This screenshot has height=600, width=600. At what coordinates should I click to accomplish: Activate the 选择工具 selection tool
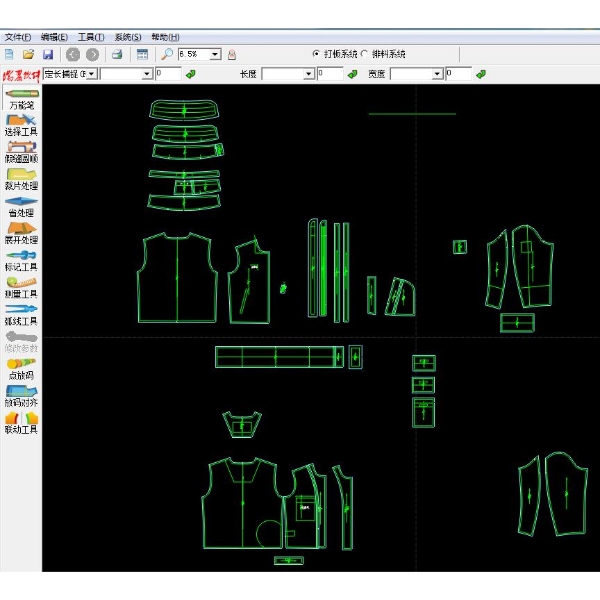[21, 126]
